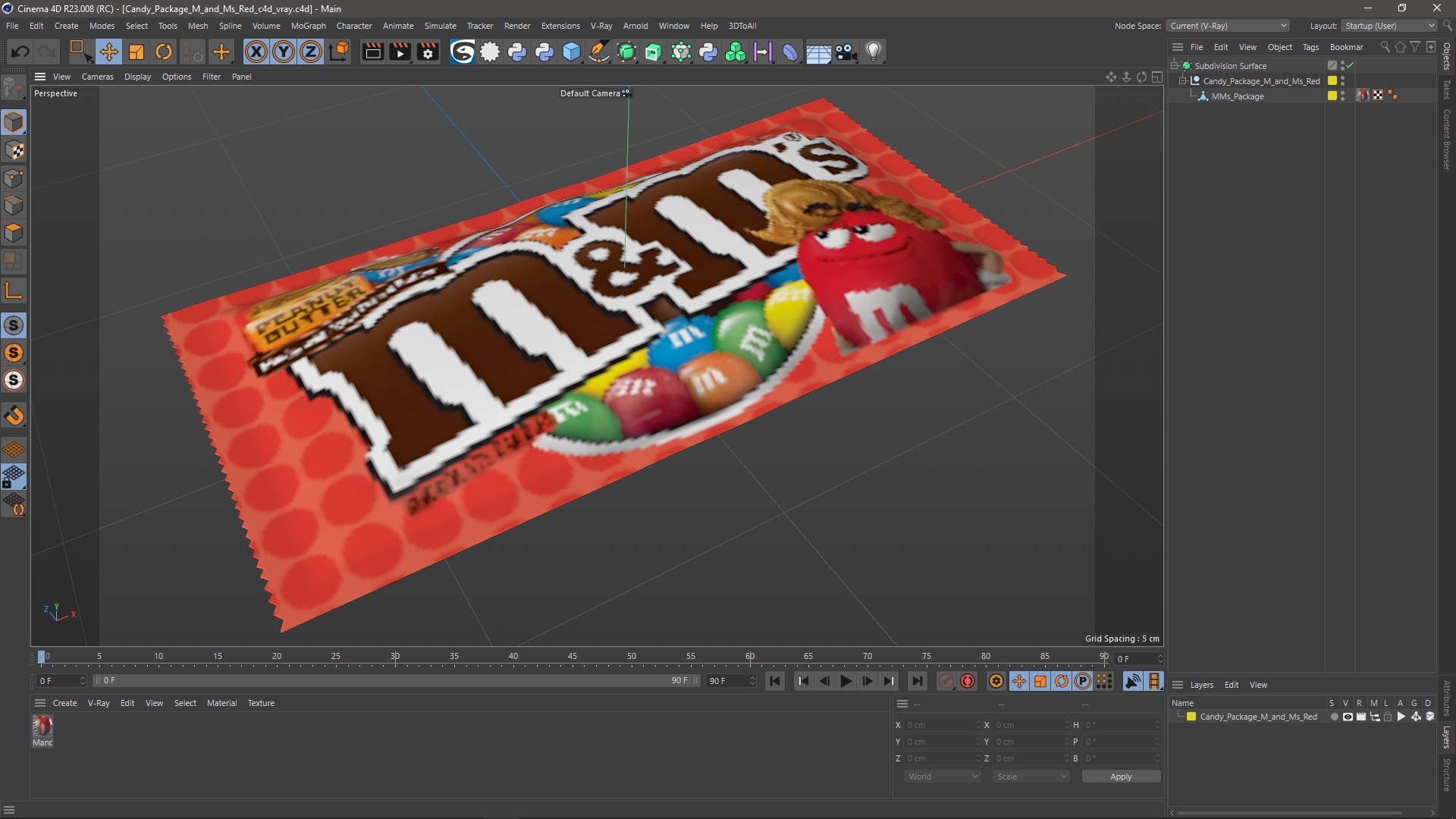
Task: Click the light bulb icon
Action: [874, 52]
